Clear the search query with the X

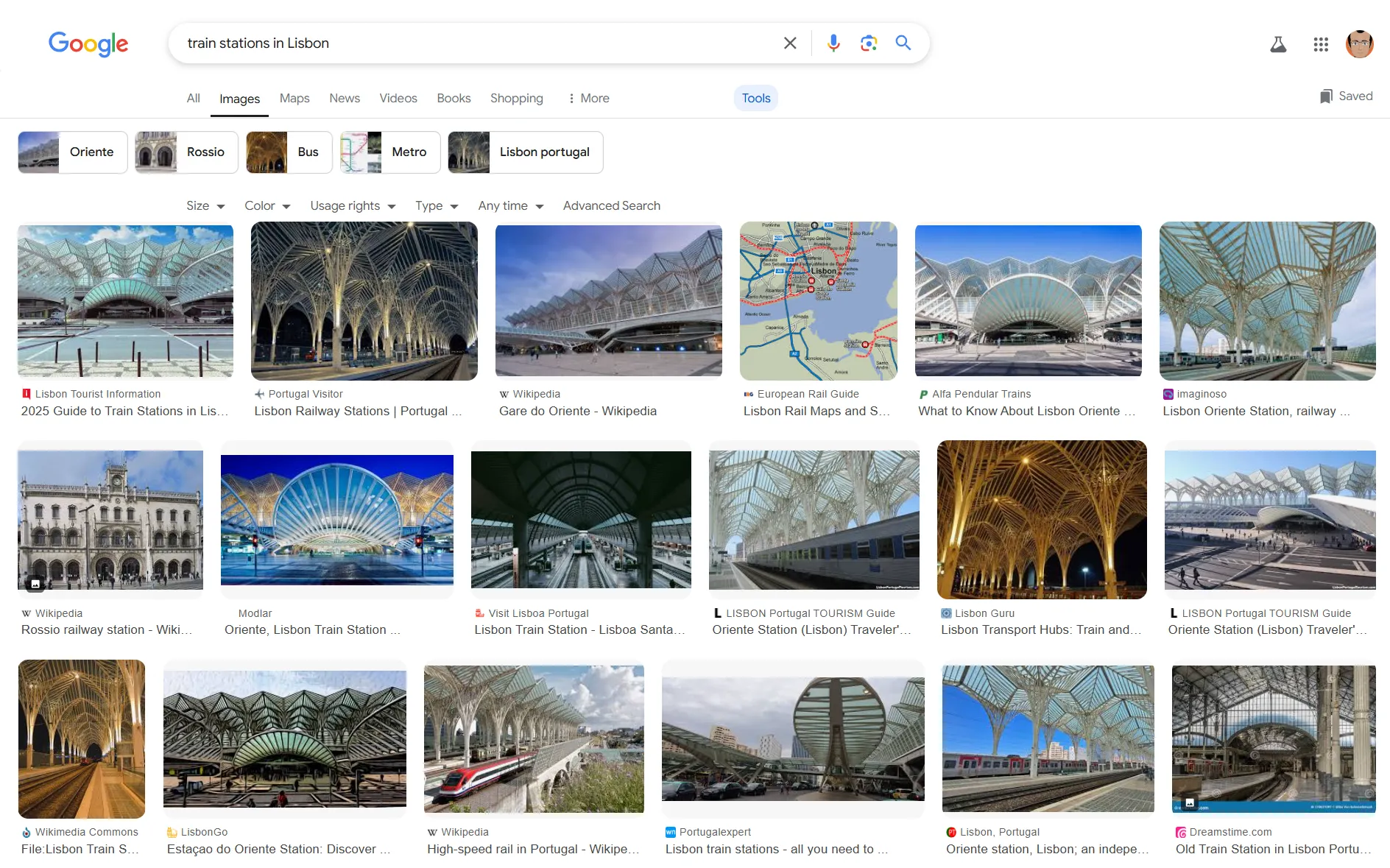click(789, 43)
